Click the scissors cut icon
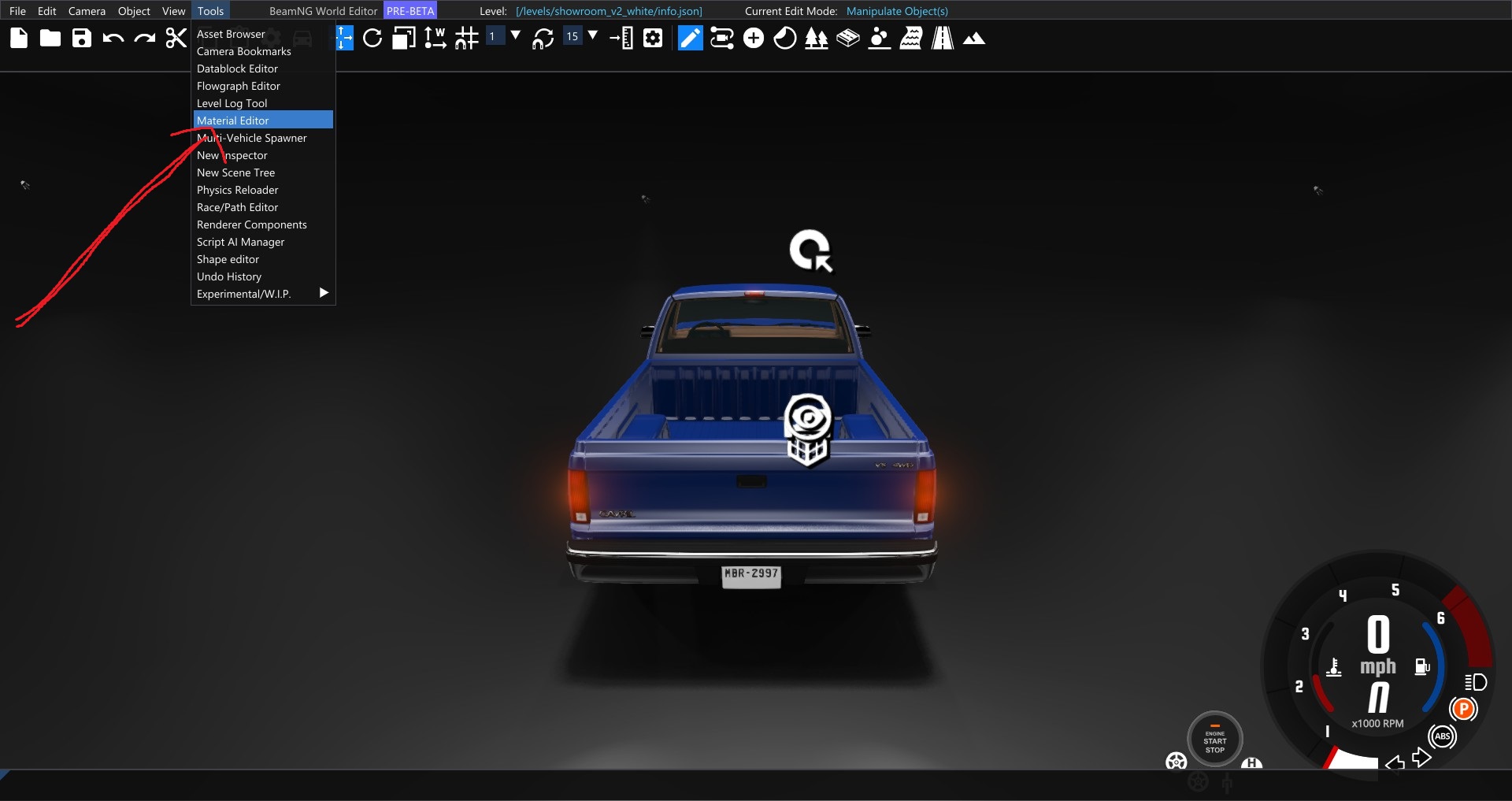Screen dimensions: 1512x801 [176, 38]
